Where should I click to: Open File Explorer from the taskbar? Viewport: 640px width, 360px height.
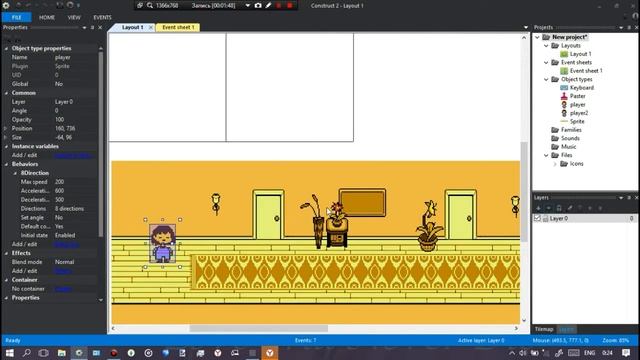(x=62, y=353)
